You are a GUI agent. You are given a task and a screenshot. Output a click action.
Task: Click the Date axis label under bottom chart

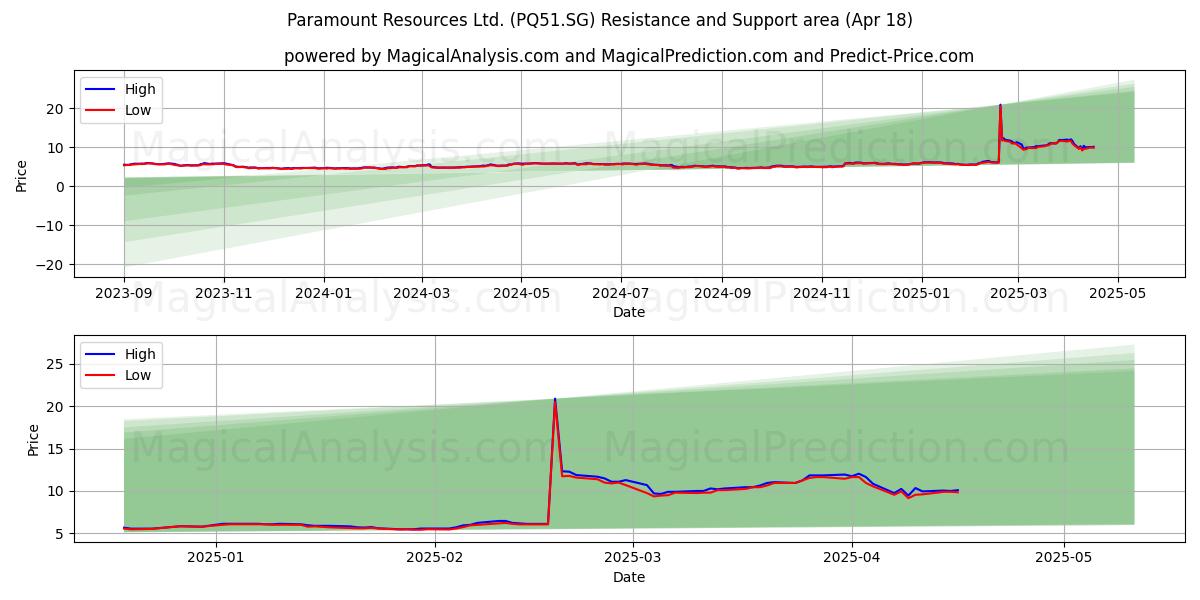(x=629, y=577)
